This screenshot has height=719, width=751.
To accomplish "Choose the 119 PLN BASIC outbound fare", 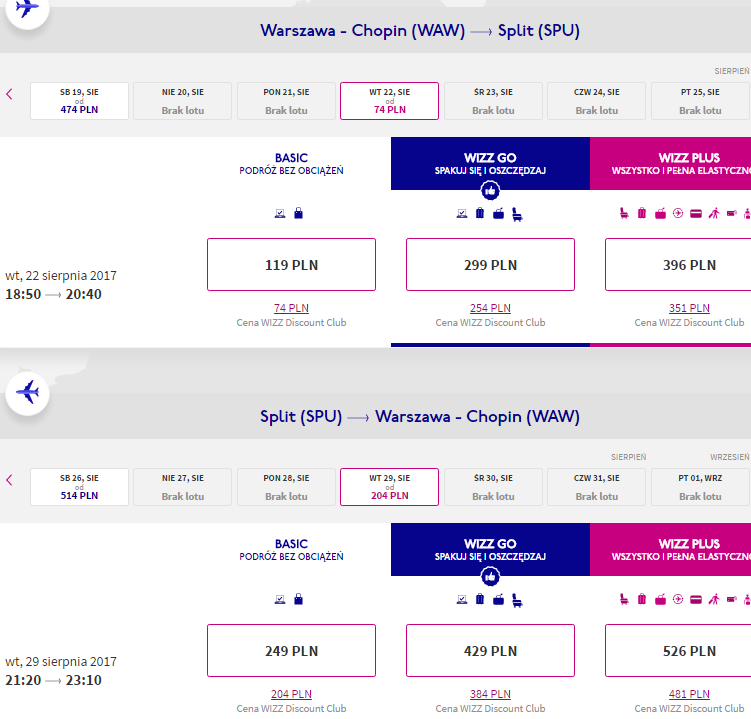I will (291, 264).
